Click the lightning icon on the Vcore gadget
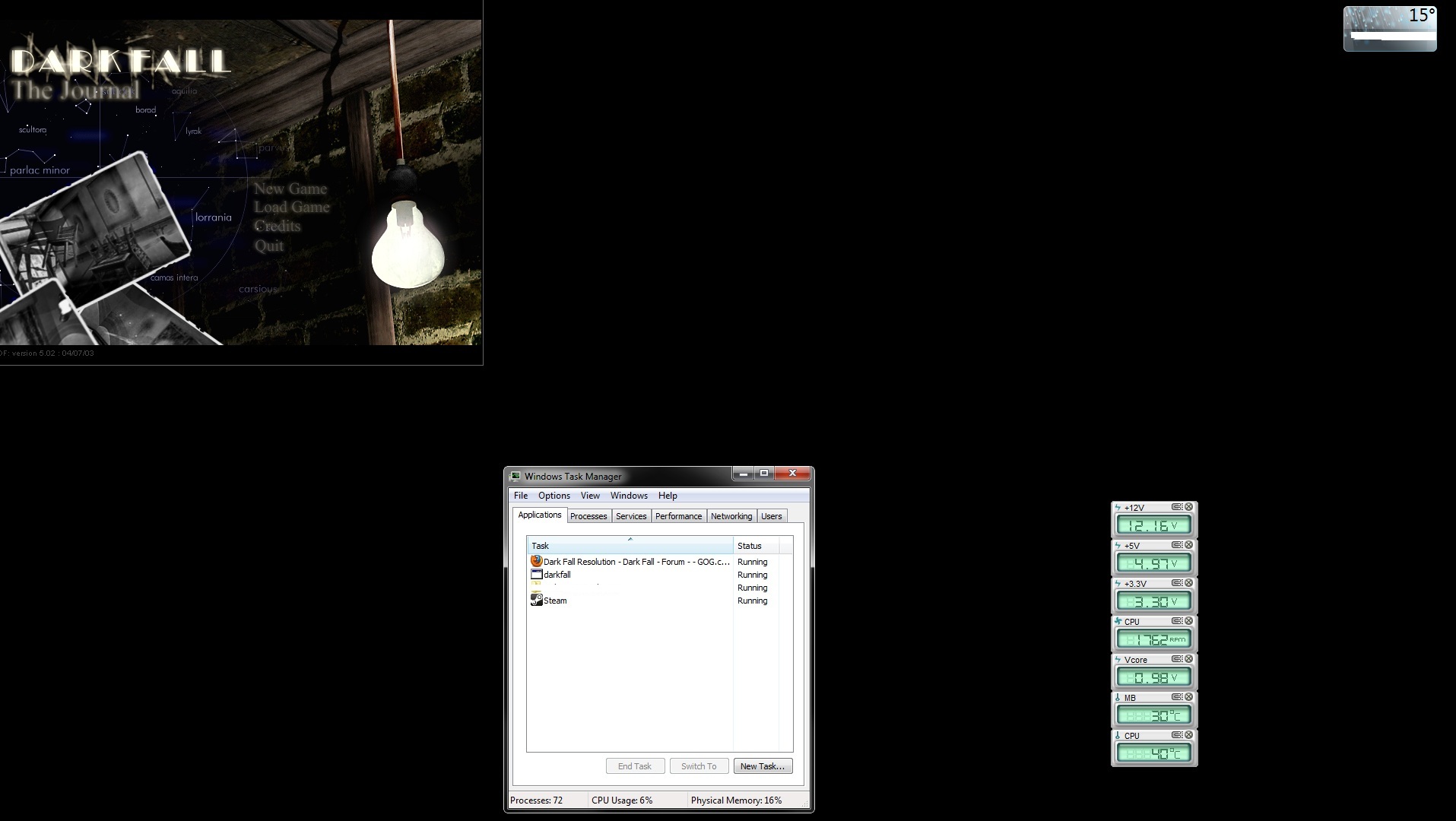Image resolution: width=1456 pixels, height=821 pixels. pos(1118,660)
